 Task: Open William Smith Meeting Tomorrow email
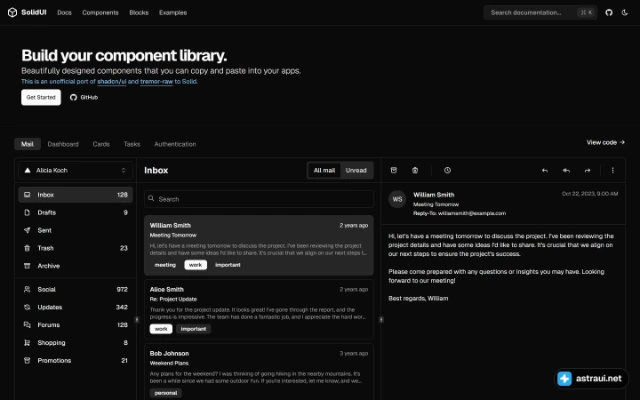(259, 245)
